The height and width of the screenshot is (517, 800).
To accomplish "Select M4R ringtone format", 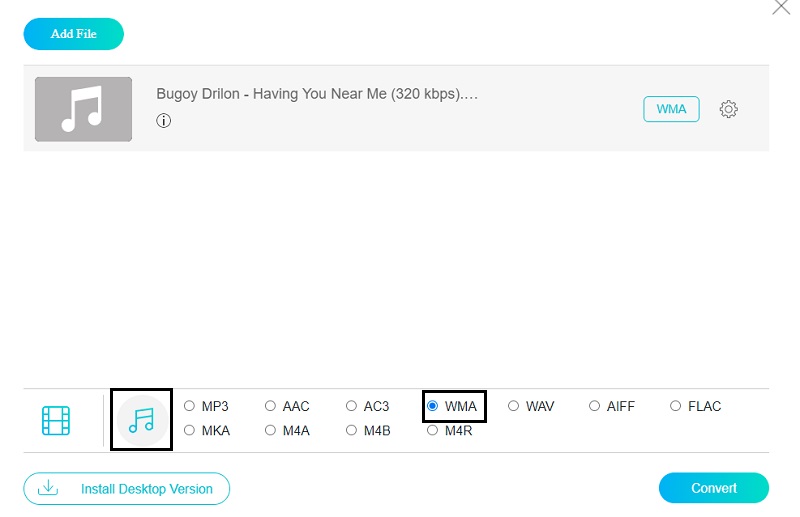I will [433, 430].
